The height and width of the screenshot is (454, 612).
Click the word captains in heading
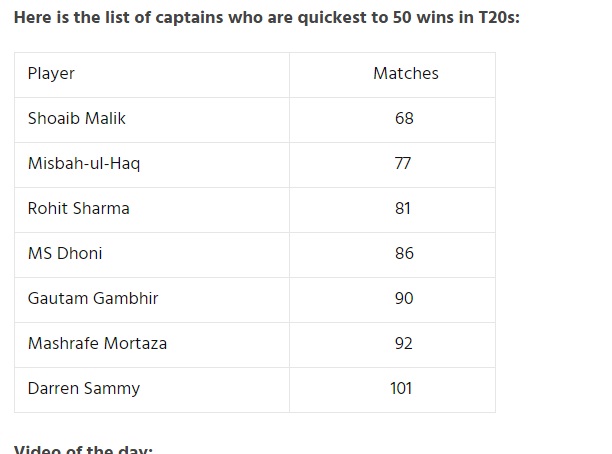189,18
